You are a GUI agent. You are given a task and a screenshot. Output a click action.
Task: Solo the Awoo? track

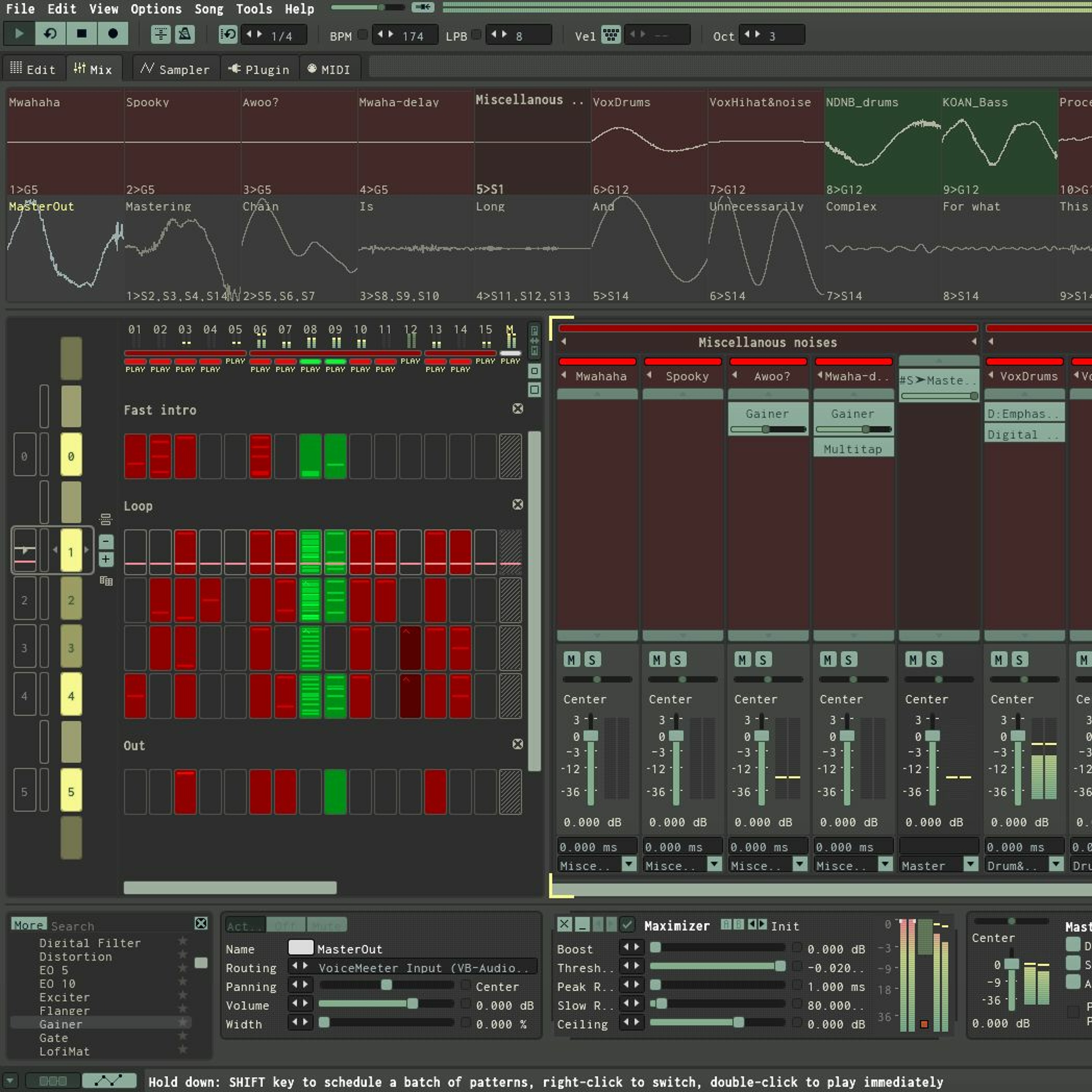(763, 660)
